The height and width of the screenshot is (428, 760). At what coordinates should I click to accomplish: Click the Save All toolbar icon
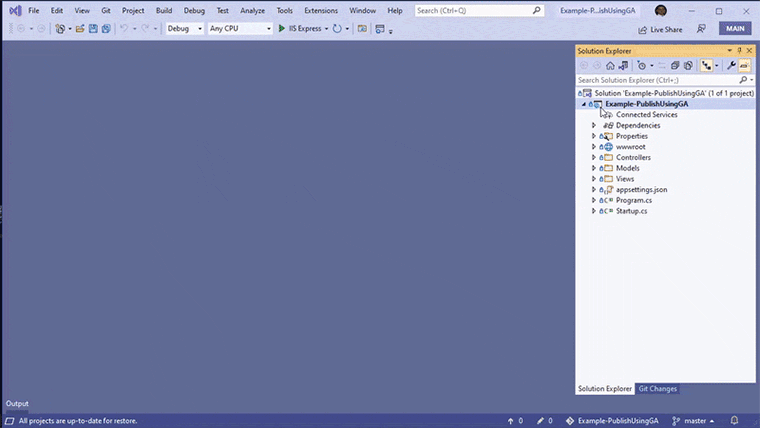point(105,28)
